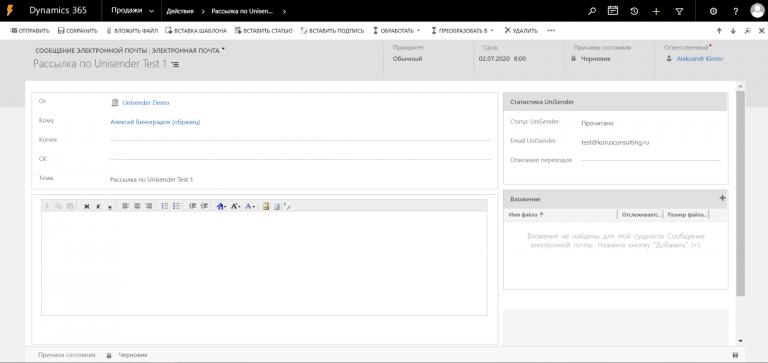Open the more commands ellipsis menu
This screenshot has width=768, height=363.
(551, 30)
